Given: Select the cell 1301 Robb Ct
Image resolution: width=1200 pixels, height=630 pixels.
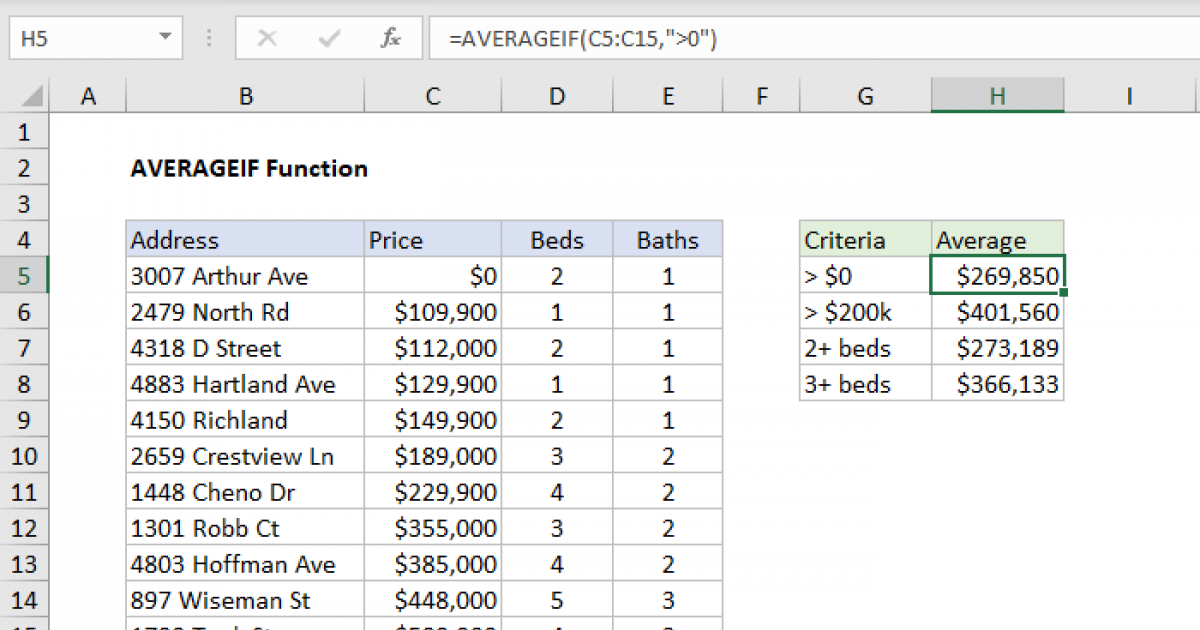Looking at the screenshot, I should [245, 528].
